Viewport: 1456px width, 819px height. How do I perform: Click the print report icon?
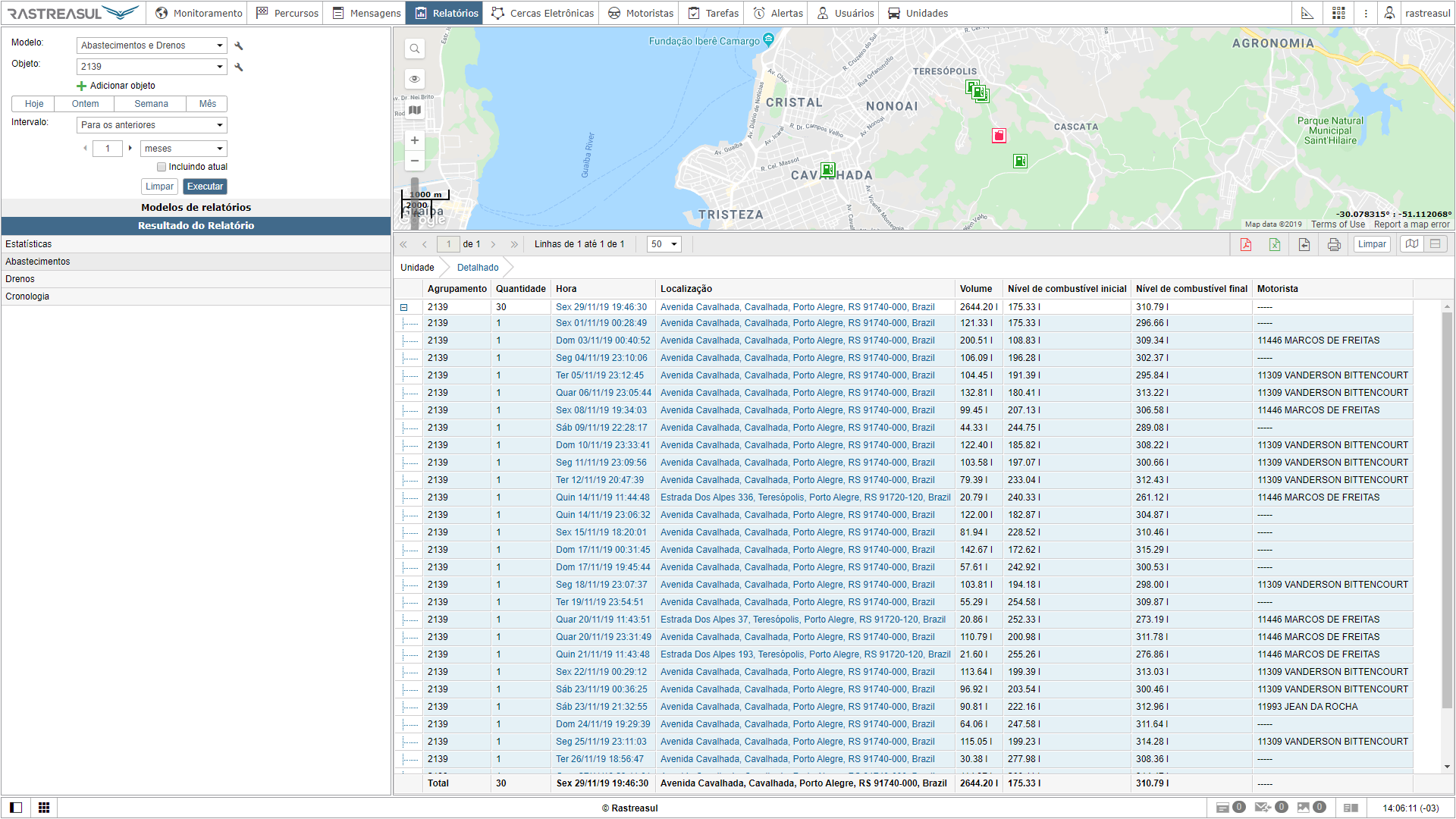tap(1334, 244)
